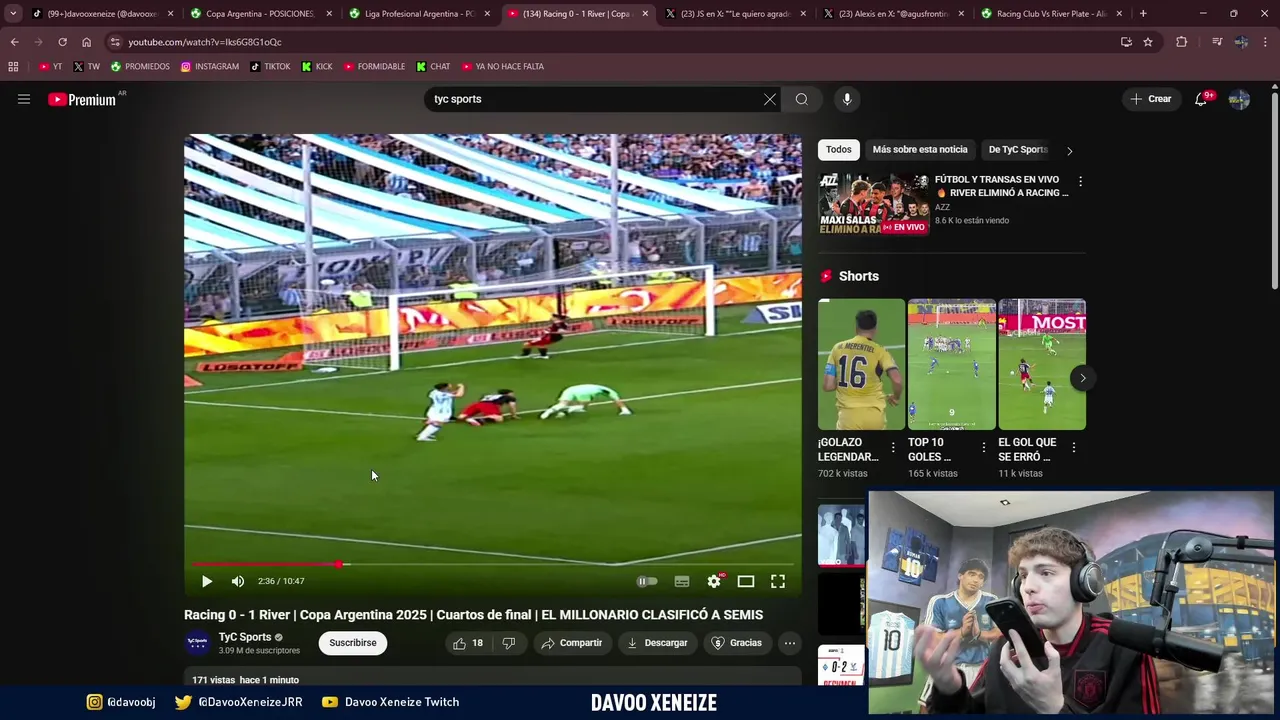This screenshot has width=1280, height=720.
Task: Open options for the TOP 10 GOLES short
Action: (983, 448)
